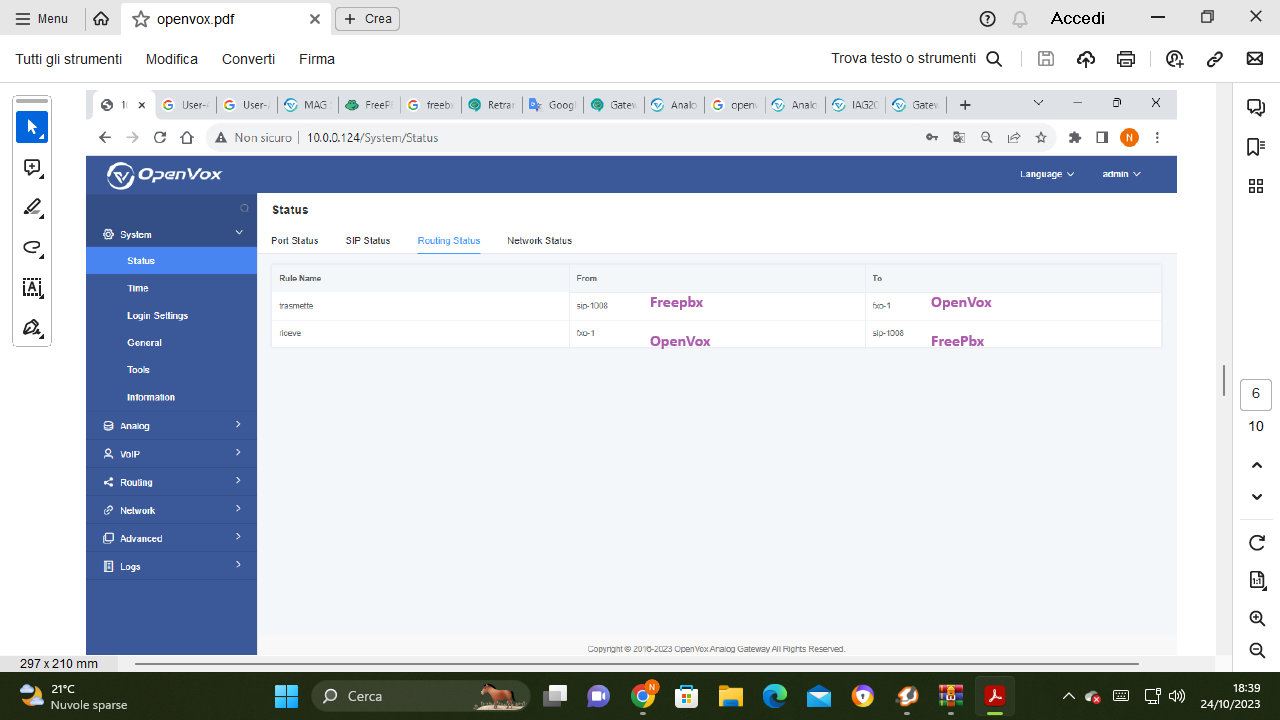Switch to the Routing Status tab

[449, 241]
